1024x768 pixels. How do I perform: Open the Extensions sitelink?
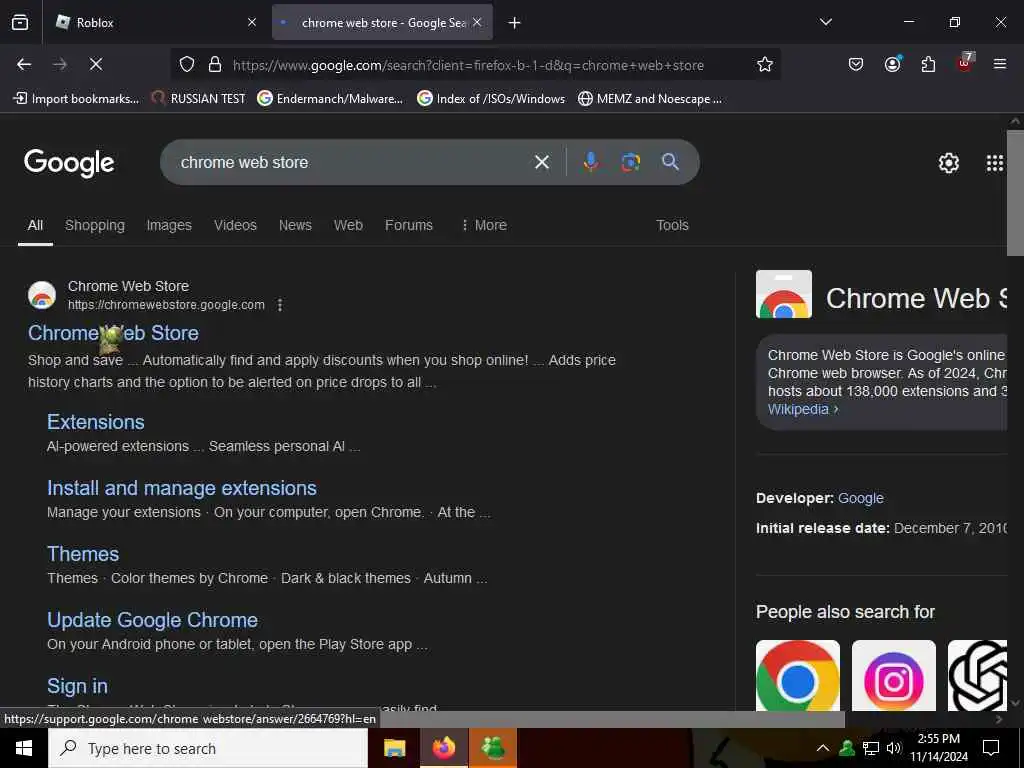pyautogui.click(x=96, y=422)
